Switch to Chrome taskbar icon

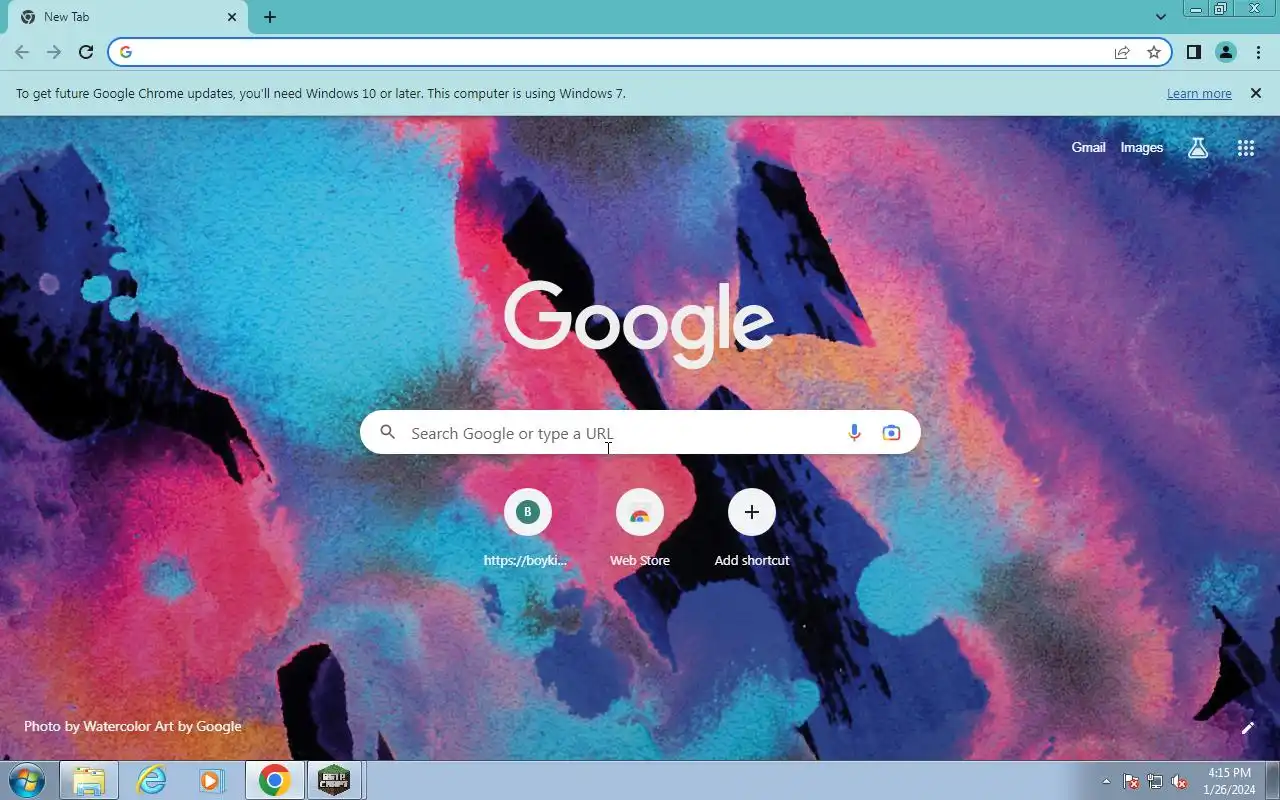pos(274,780)
